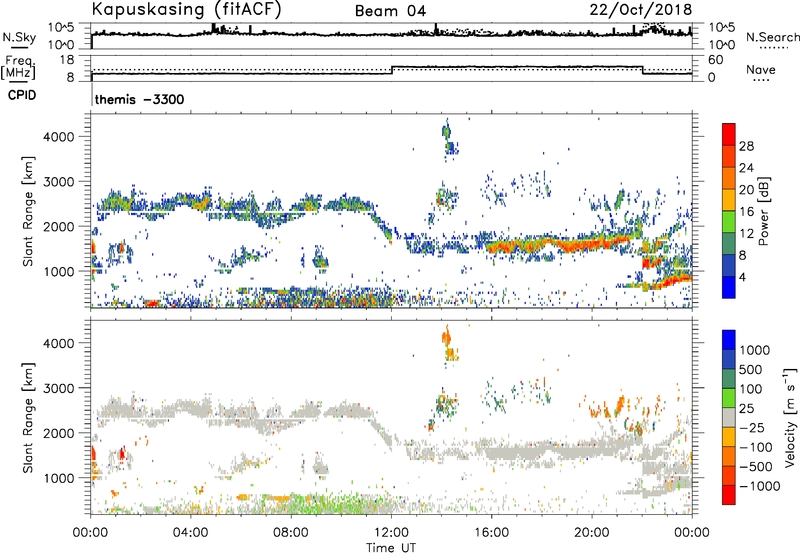Click the '1000' tick on velocity colorbar
Viewport: 800px width, 554px height.
[x=754, y=350]
